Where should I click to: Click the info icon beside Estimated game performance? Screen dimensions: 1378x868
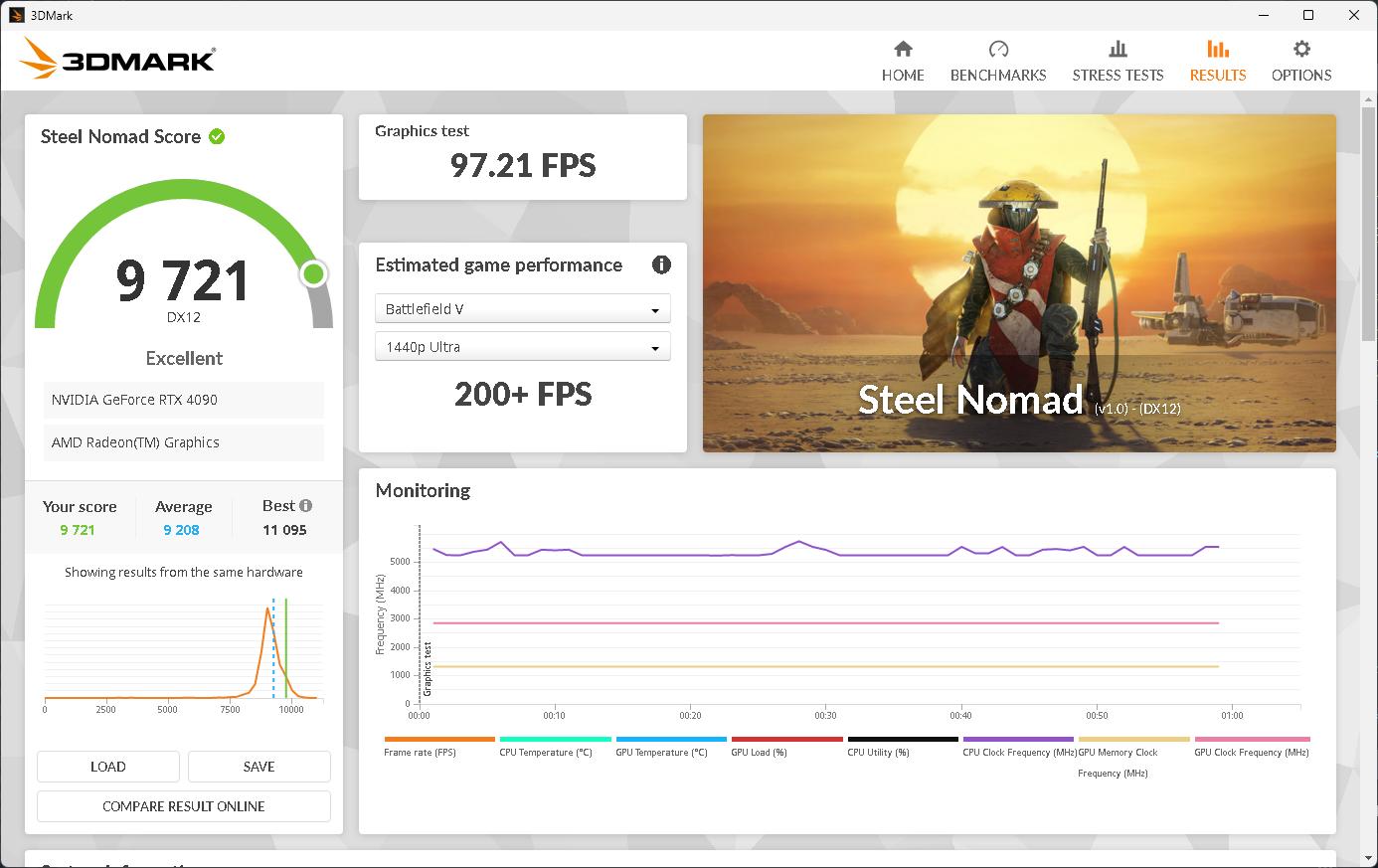point(662,264)
